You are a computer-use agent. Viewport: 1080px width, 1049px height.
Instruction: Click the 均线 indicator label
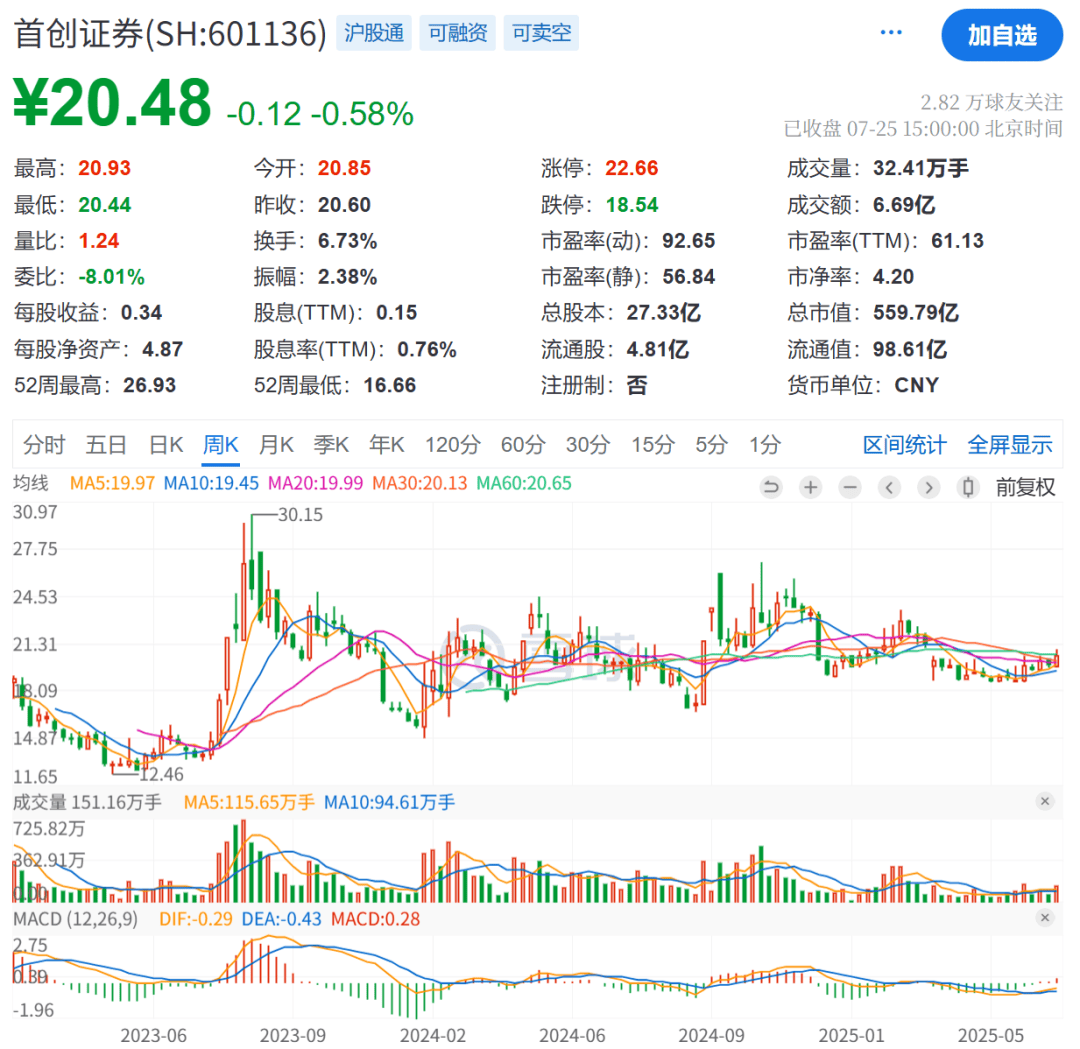click(x=31, y=484)
